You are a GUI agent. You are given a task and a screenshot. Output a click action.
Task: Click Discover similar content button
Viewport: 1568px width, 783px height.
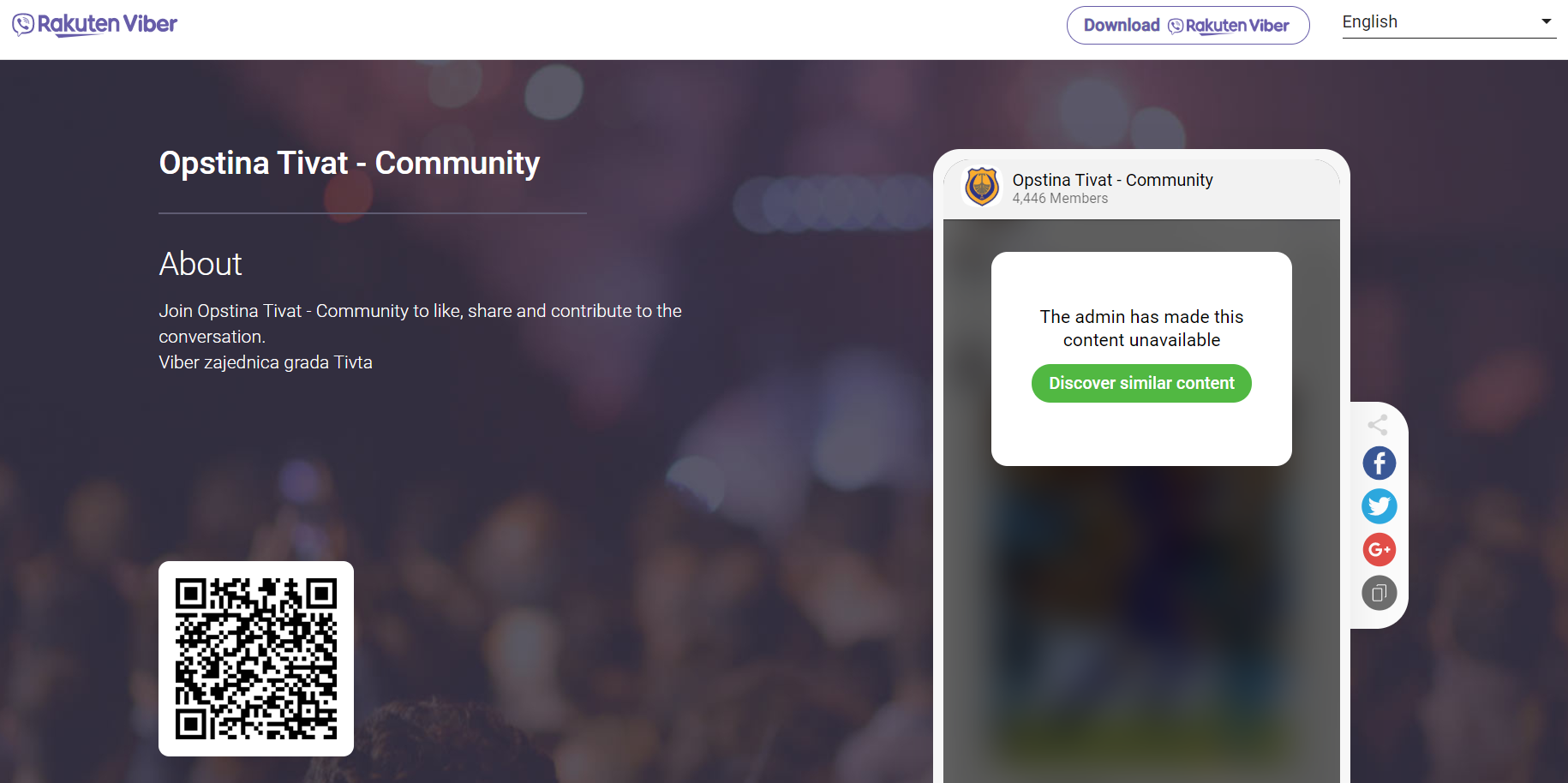point(1141,383)
